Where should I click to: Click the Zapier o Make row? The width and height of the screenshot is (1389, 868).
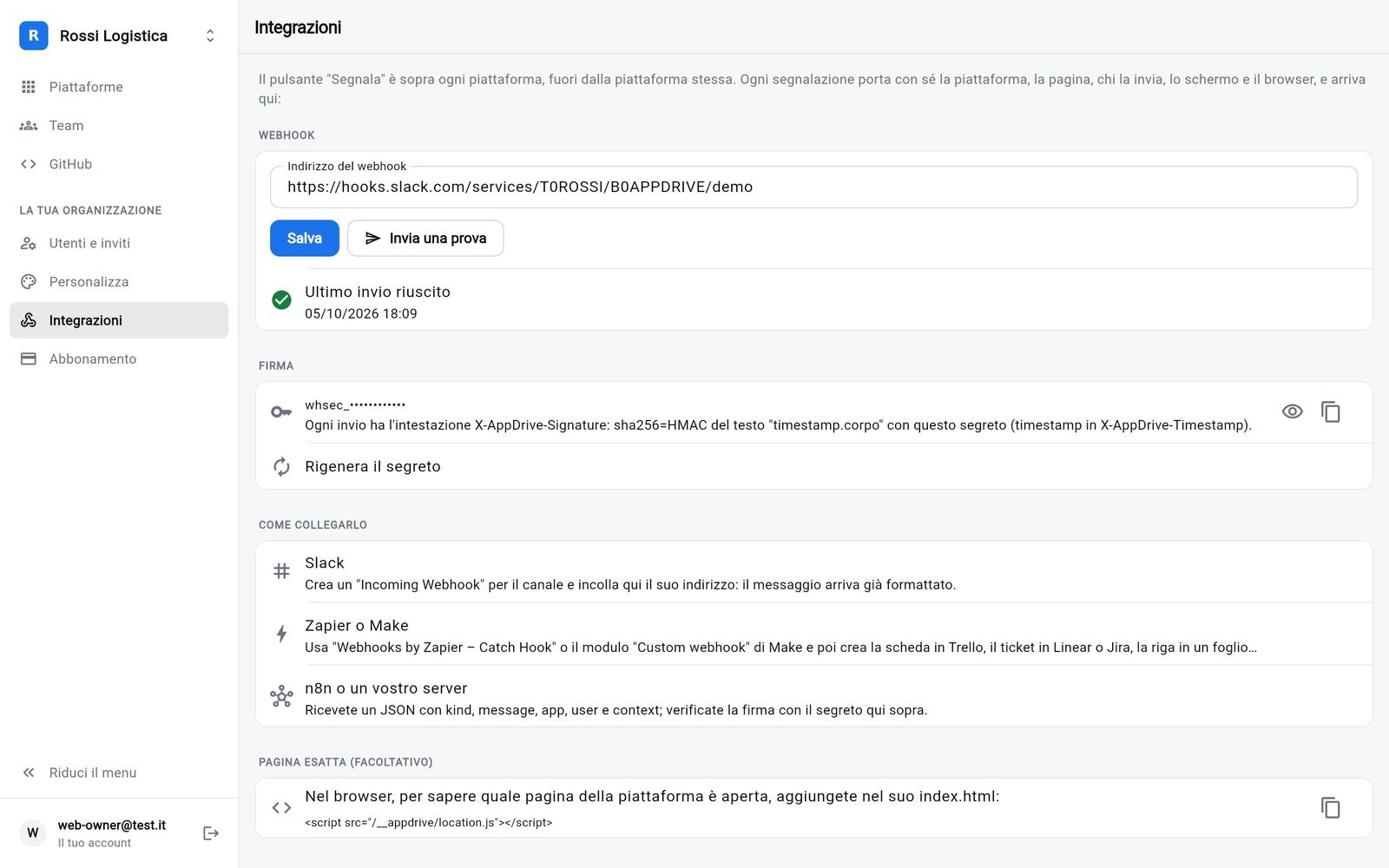pos(813,635)
